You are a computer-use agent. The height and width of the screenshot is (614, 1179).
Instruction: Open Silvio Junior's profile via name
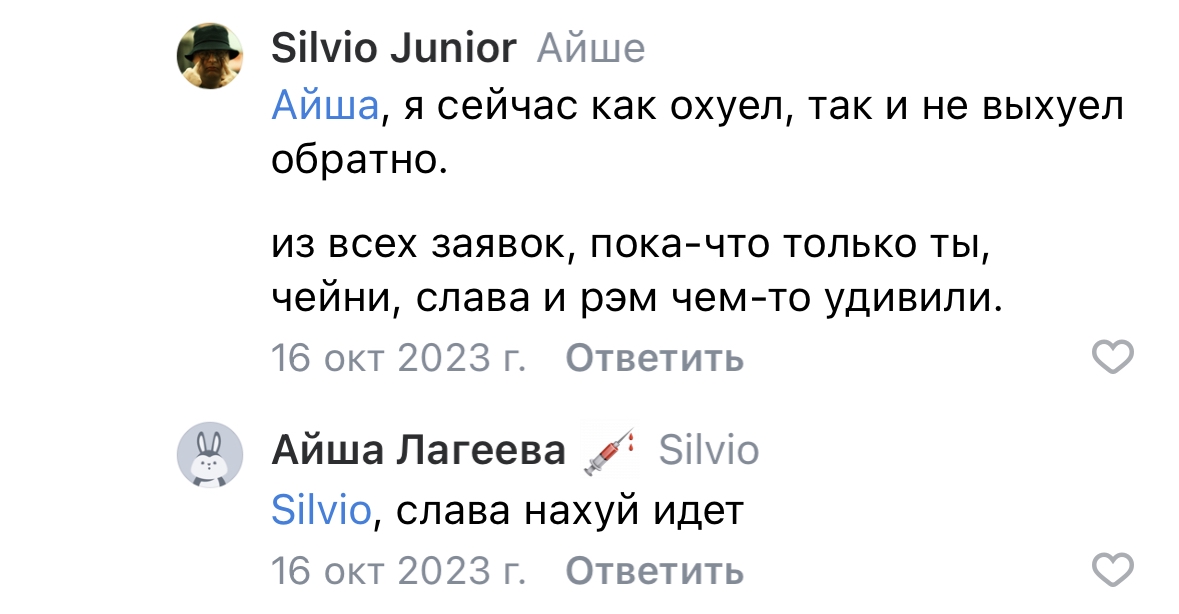click(393, 48)
